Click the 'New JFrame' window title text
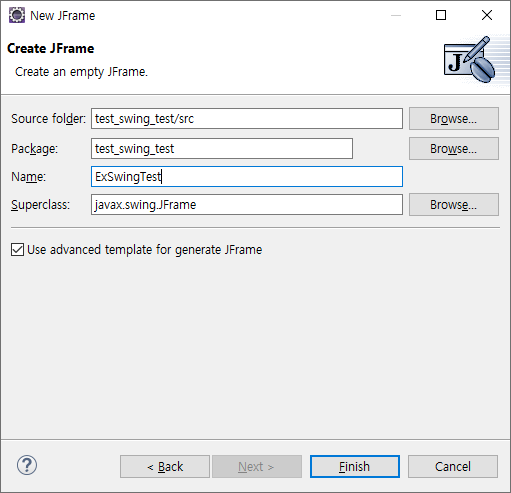 coord(63,16)
